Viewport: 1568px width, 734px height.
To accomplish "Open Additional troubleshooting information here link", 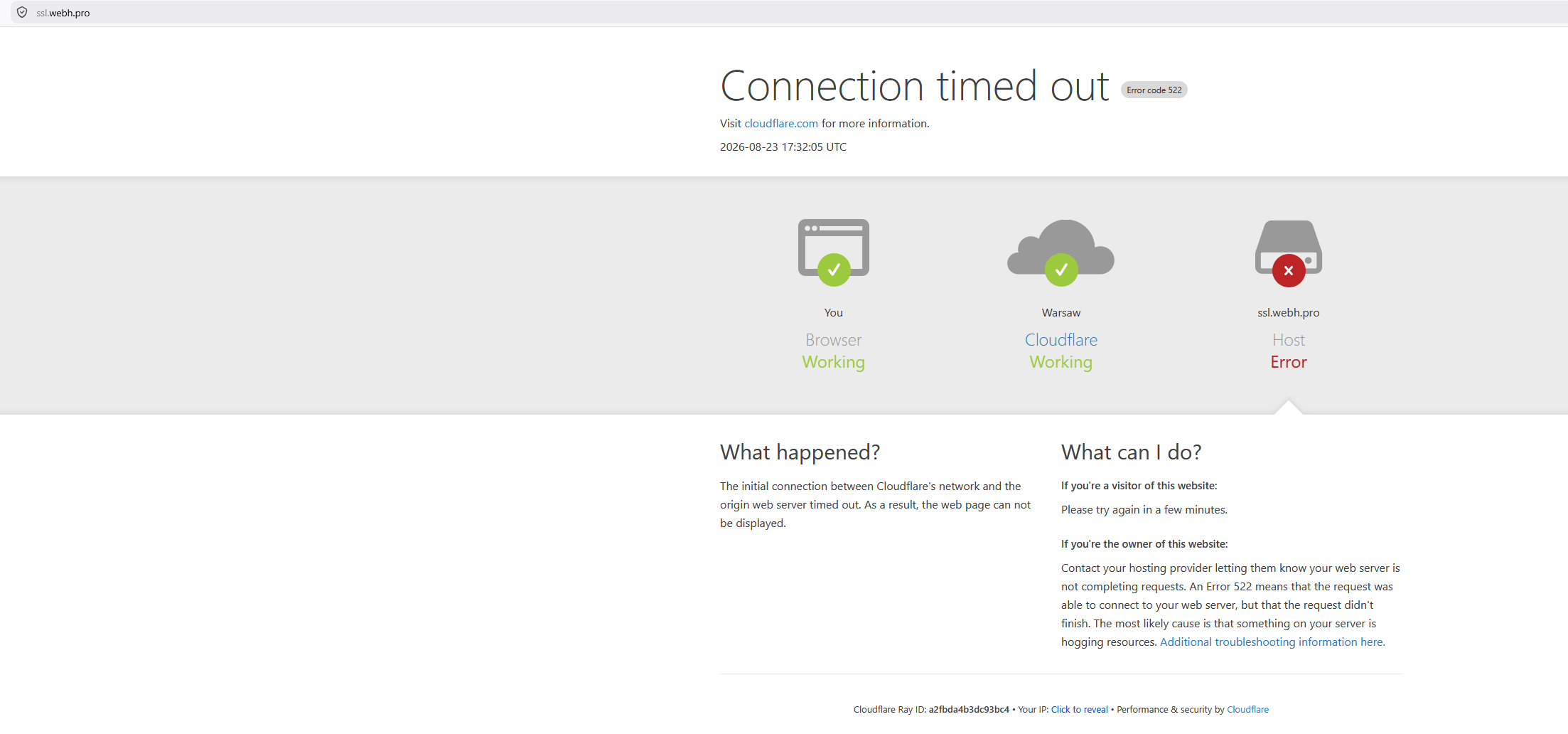I will [1272, 642].
